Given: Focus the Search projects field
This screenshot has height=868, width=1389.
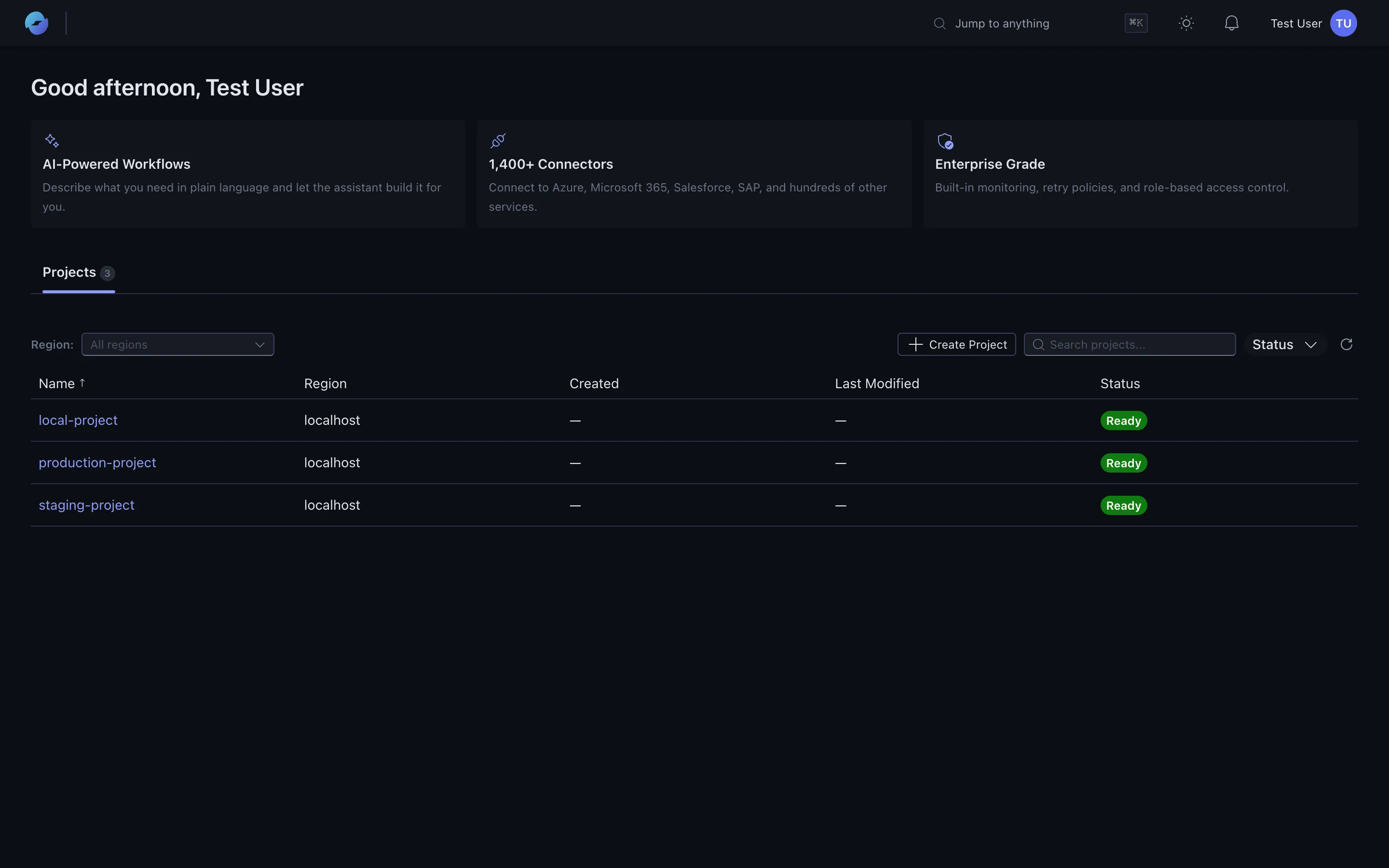Looking at the screenshot, I should pos(1130,344).
